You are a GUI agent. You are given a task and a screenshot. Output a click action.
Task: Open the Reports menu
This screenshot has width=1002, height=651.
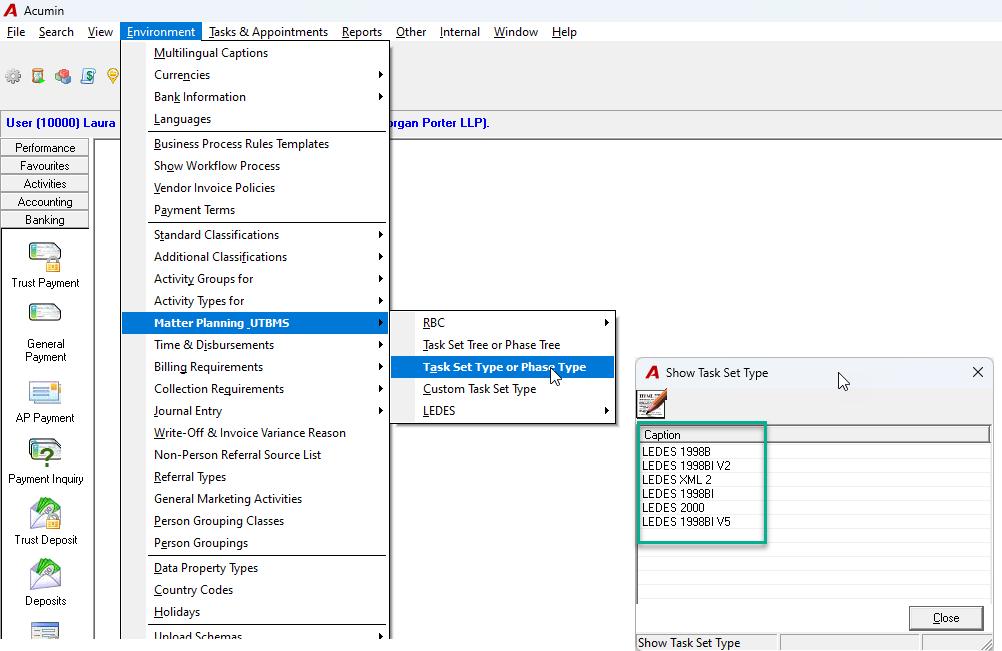tap(362, 32)
